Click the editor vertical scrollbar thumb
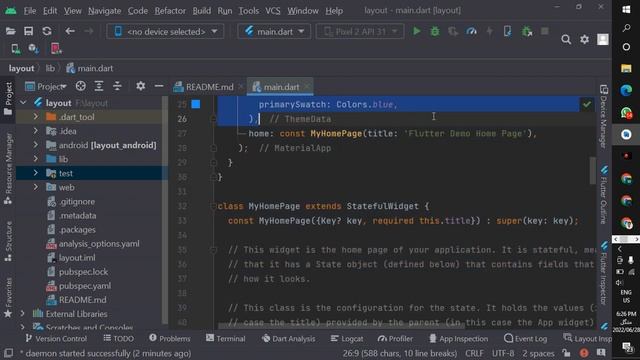 [593, 170]
